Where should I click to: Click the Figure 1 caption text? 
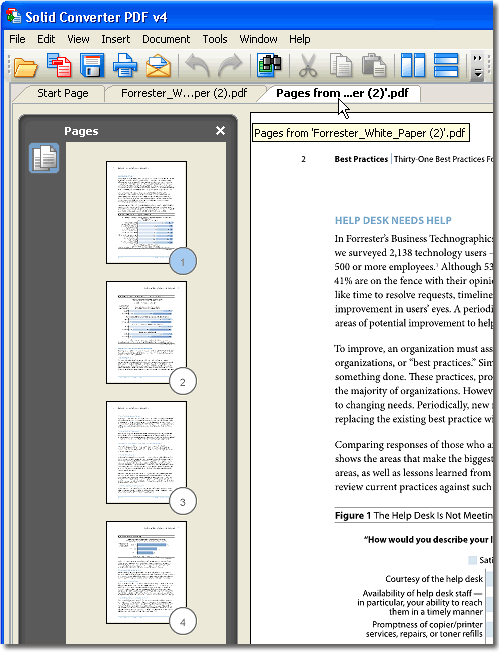point(413,516)
